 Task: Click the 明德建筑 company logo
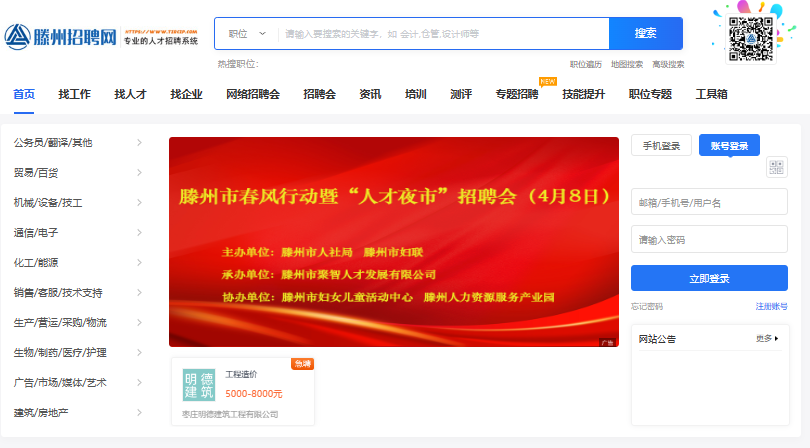pos(198,385)
